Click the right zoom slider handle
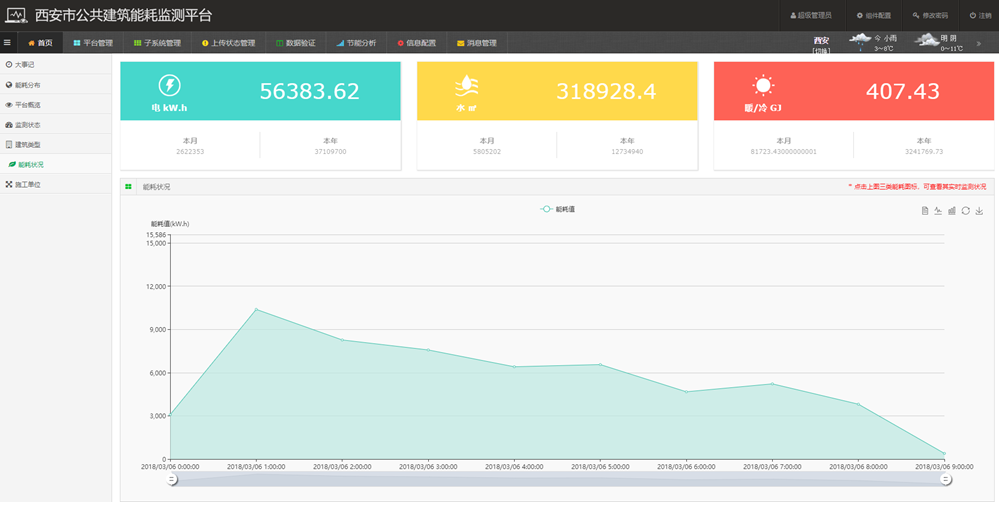Image resolution: width=999 pixels, height=505 pixels. coord(945,479)
